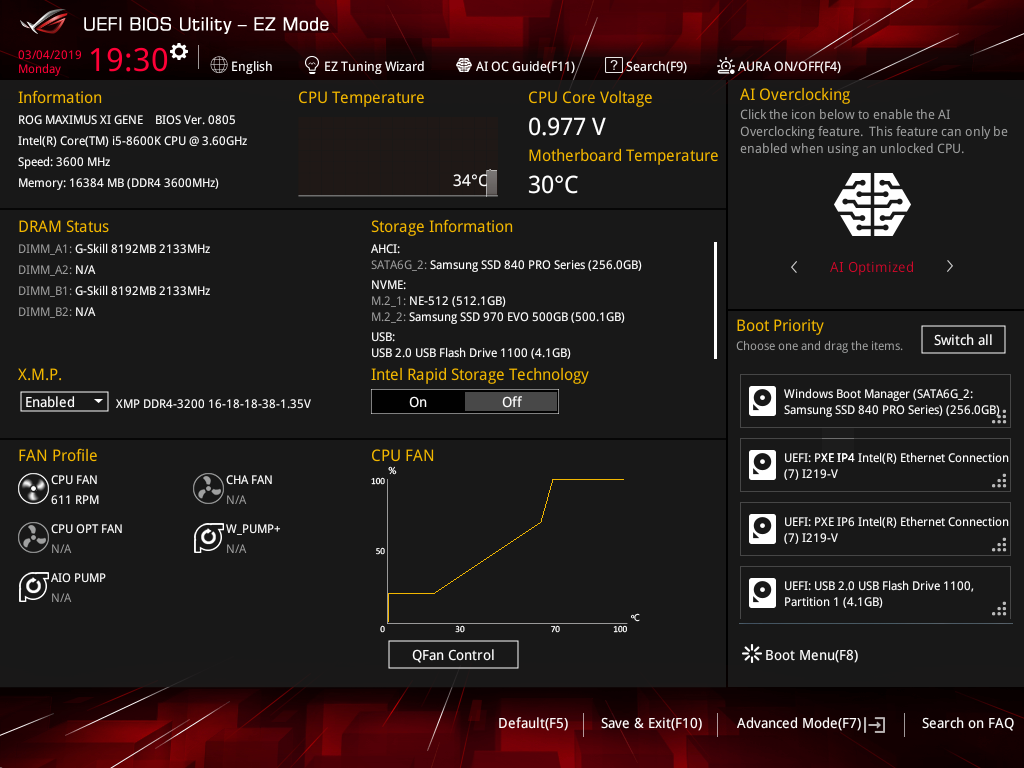
Task: Load defaults with Default(F5)
Action: point(533,723)
